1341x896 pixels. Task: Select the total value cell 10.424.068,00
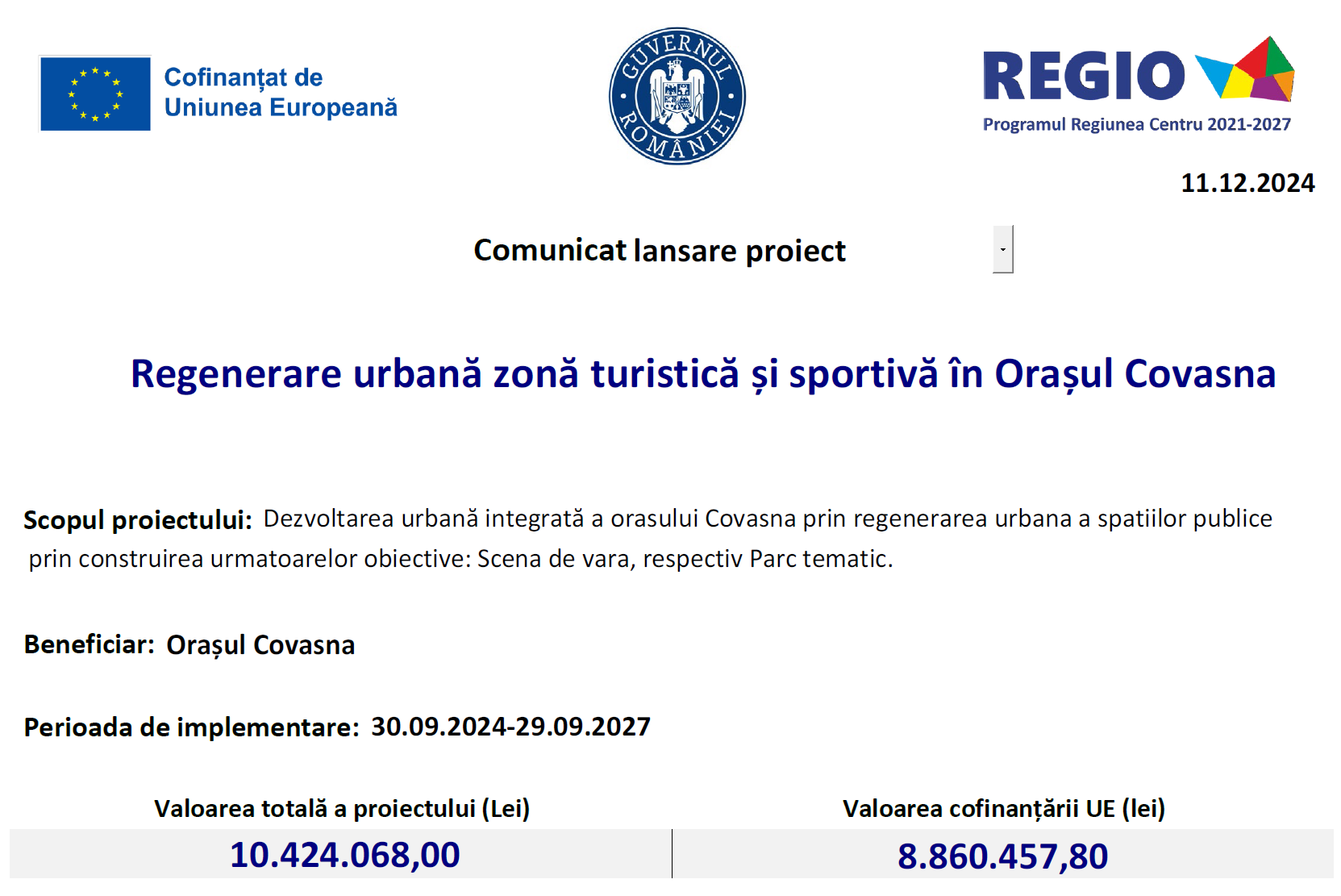pyautogui.click(x=345, y=855)
